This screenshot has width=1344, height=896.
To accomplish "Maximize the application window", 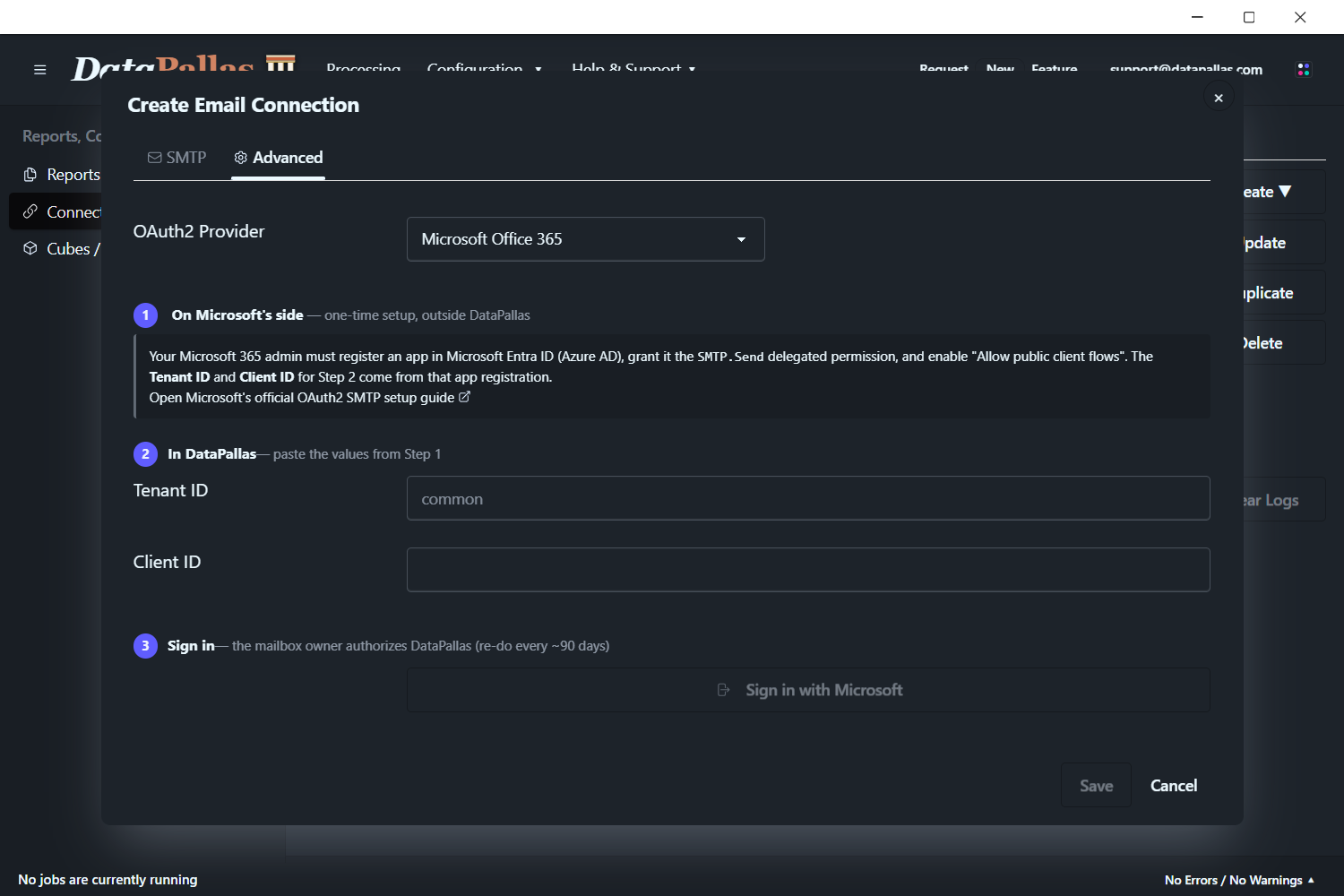I will [x=1249, y=17].
